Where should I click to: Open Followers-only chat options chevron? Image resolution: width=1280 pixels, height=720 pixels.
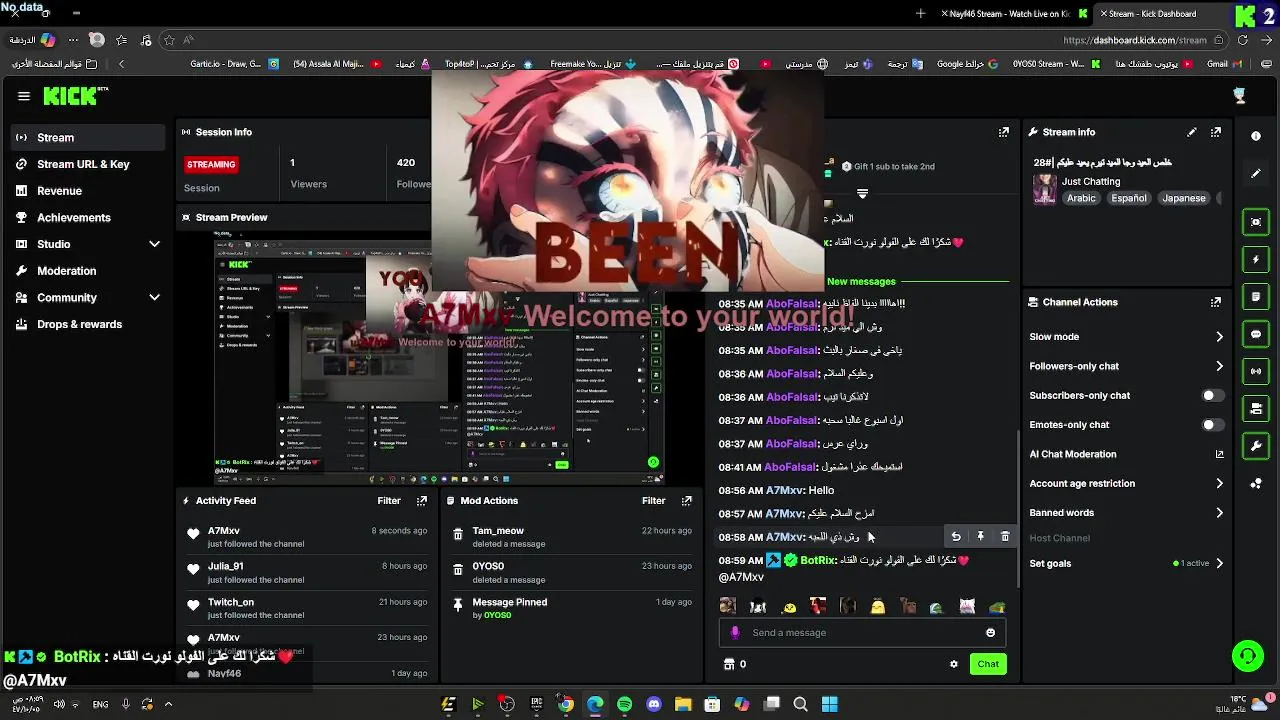(x=1219, y=366)
